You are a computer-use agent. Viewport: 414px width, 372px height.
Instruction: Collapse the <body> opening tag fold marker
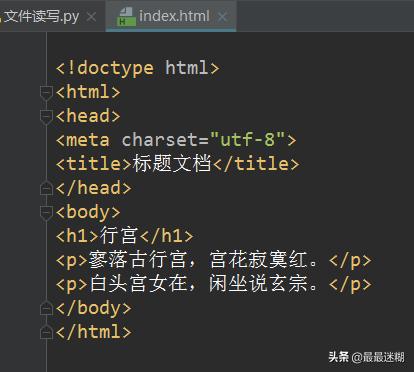point(46,212)
